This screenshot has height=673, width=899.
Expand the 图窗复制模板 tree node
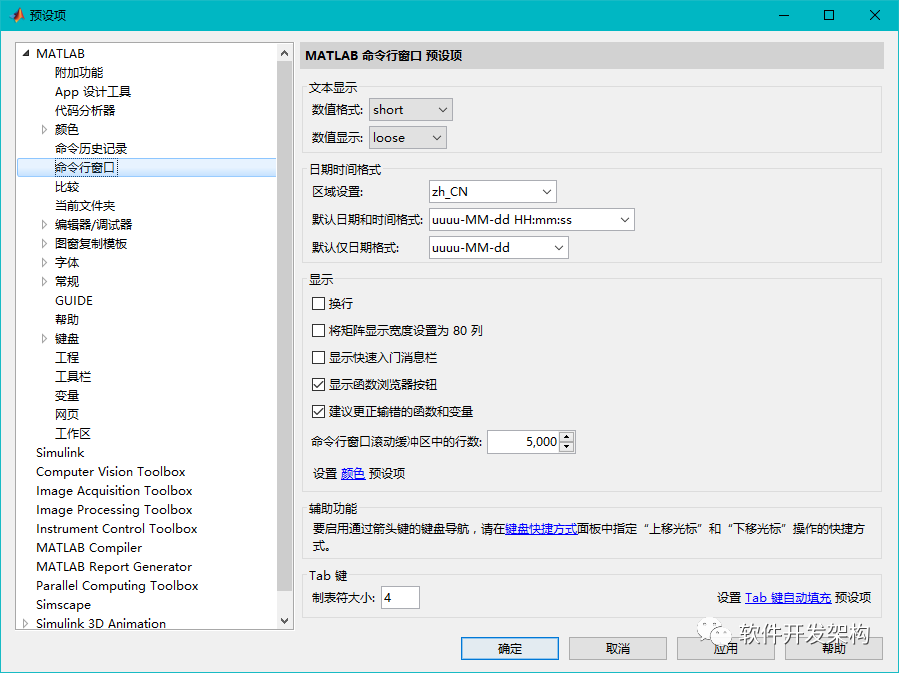44,244
